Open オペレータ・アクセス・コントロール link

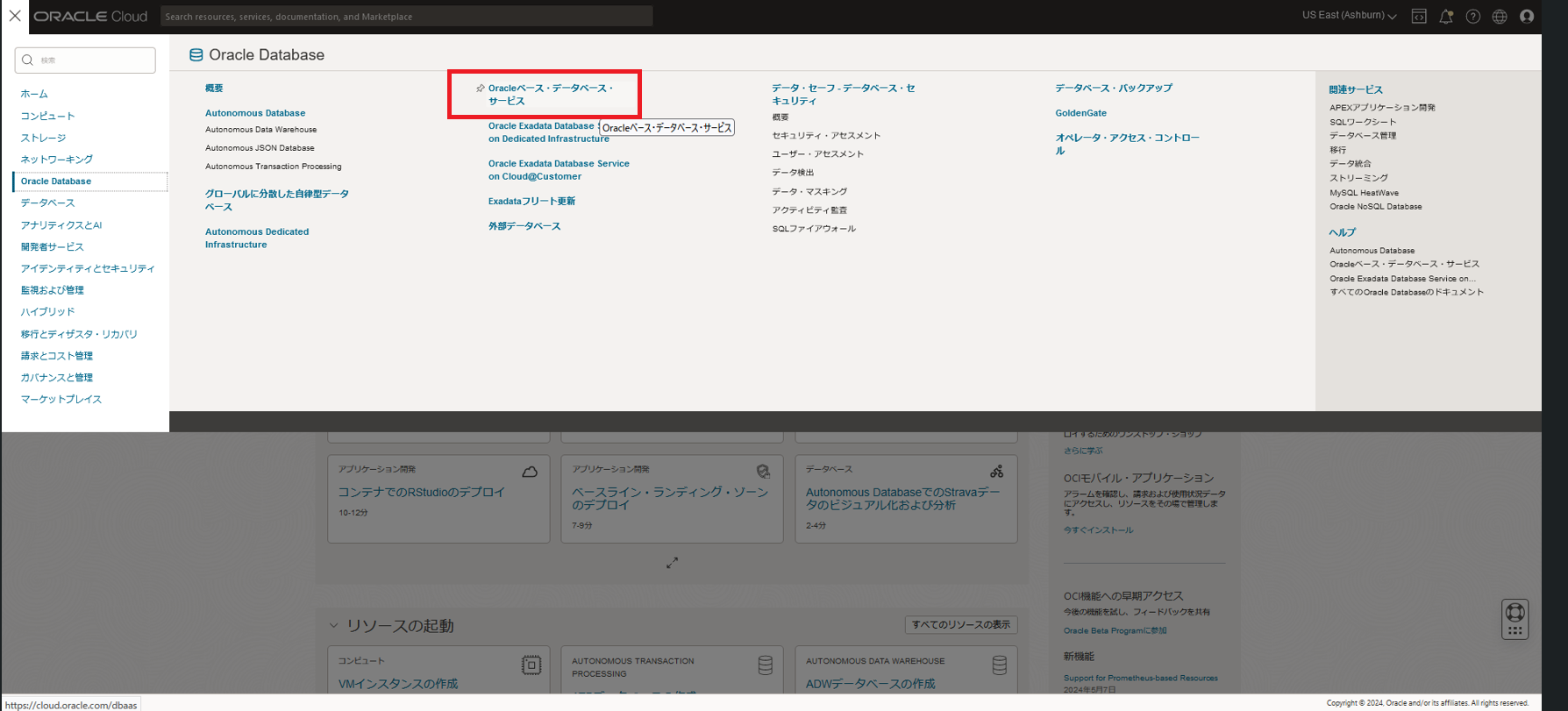[x=1128, y=145]
